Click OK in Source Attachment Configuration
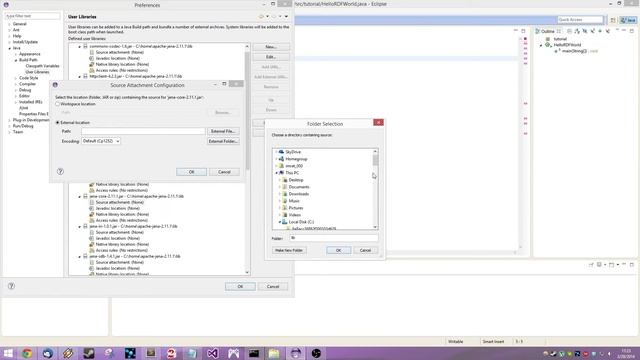The image size is (640, 360). (191, 172)
